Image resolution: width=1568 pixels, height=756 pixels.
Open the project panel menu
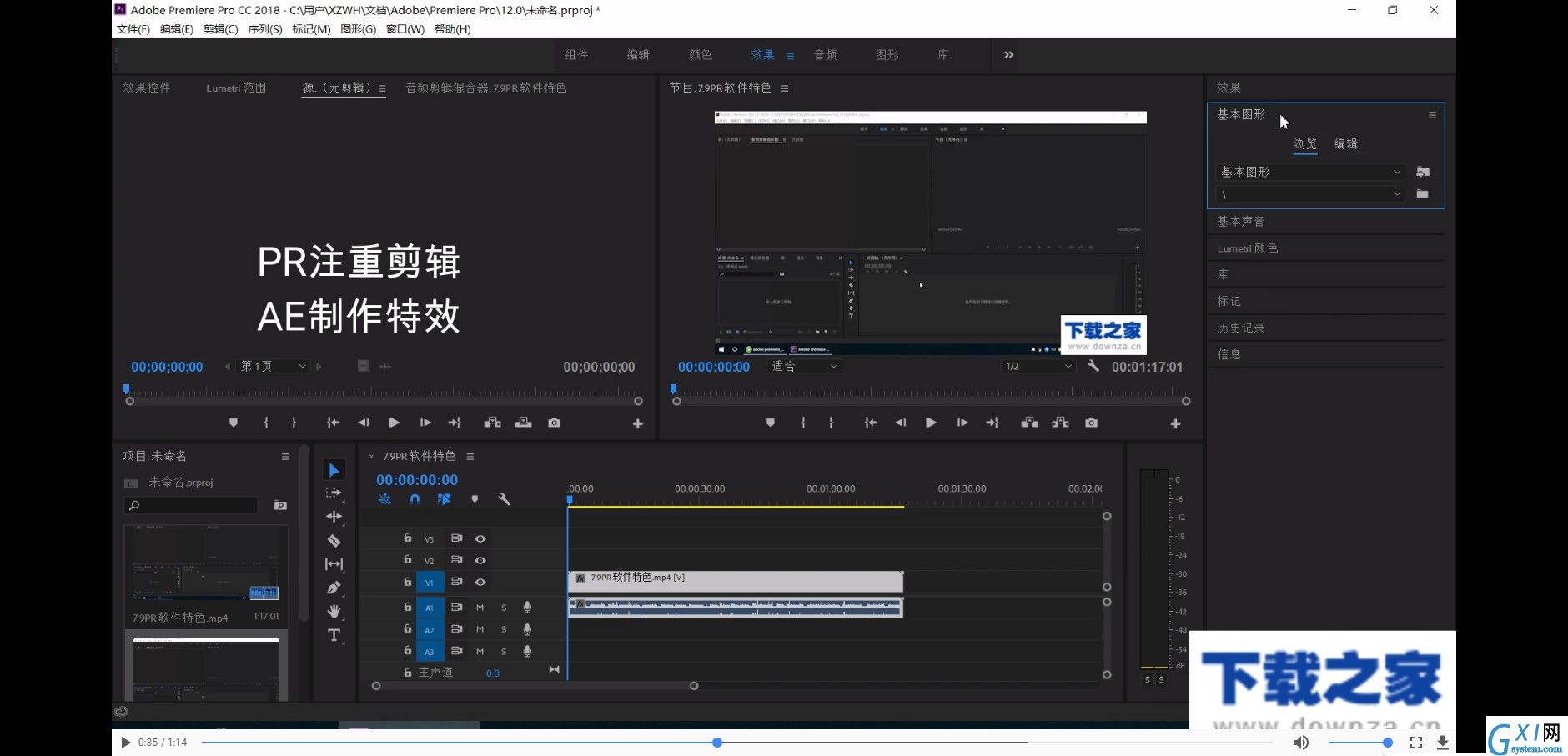click(285, 457)
